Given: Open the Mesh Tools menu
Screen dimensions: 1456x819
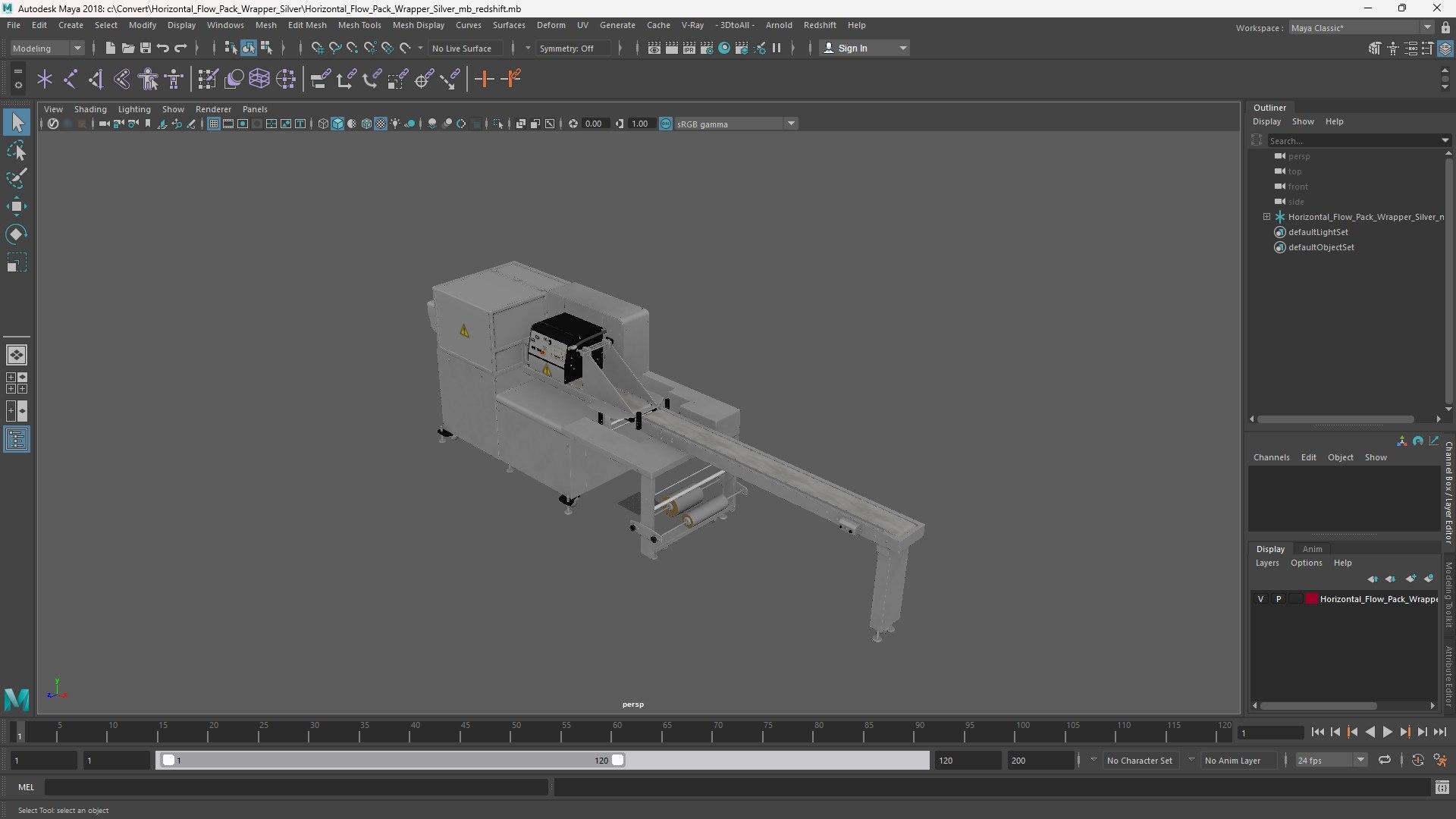Looking at the screenshot, I should tap(359, 25).
